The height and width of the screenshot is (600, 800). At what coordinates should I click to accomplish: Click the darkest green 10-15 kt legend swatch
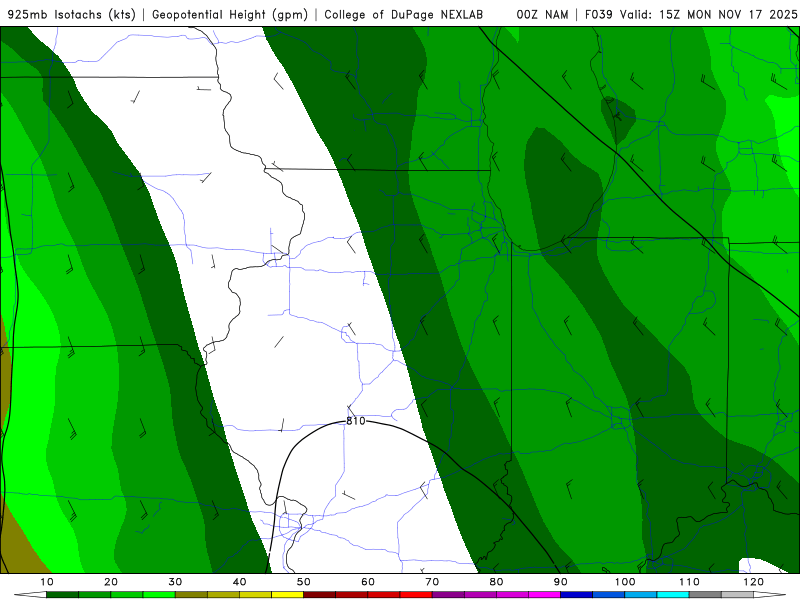62,595
